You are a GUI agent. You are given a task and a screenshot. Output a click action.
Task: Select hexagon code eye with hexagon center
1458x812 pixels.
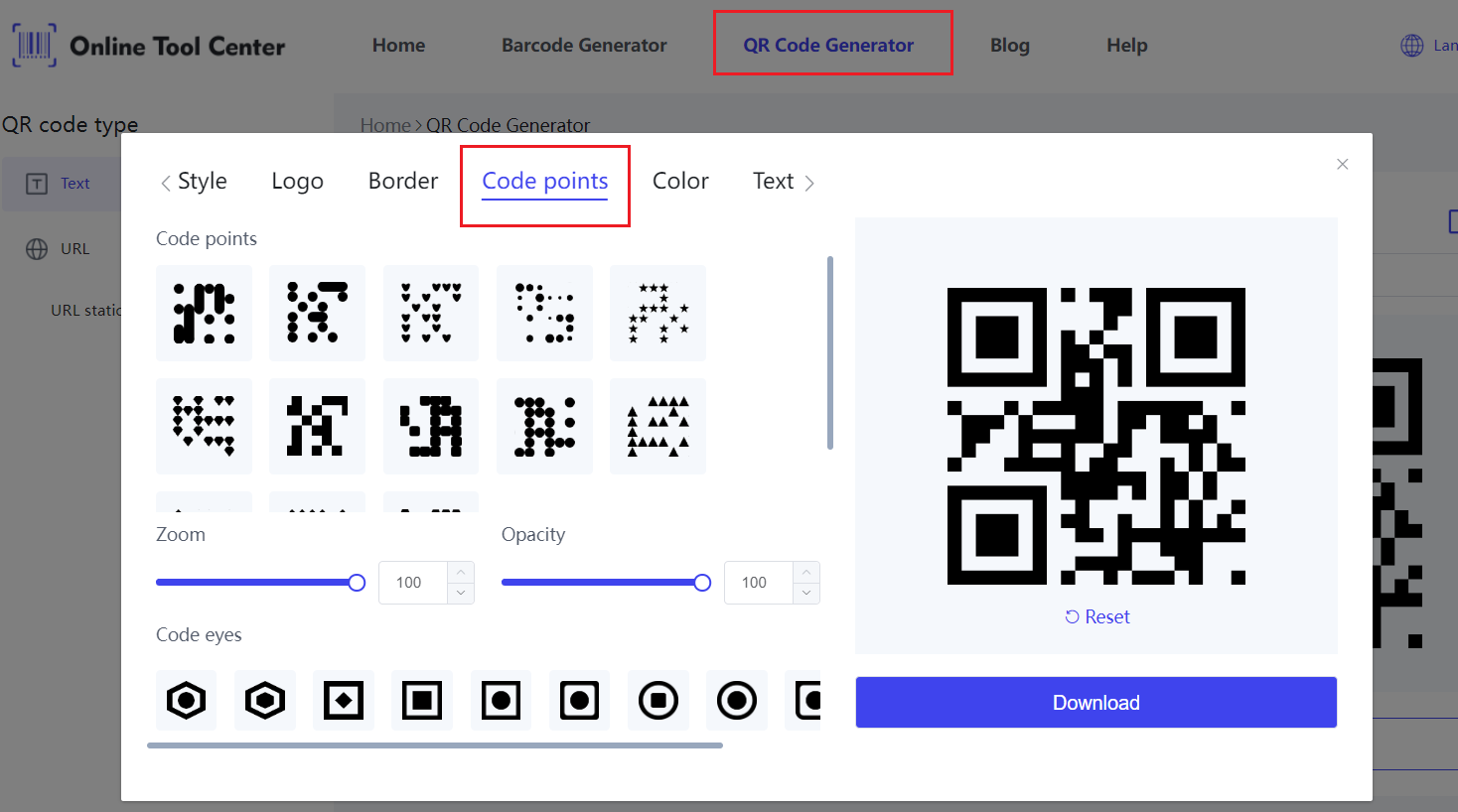tap(265, 701)
